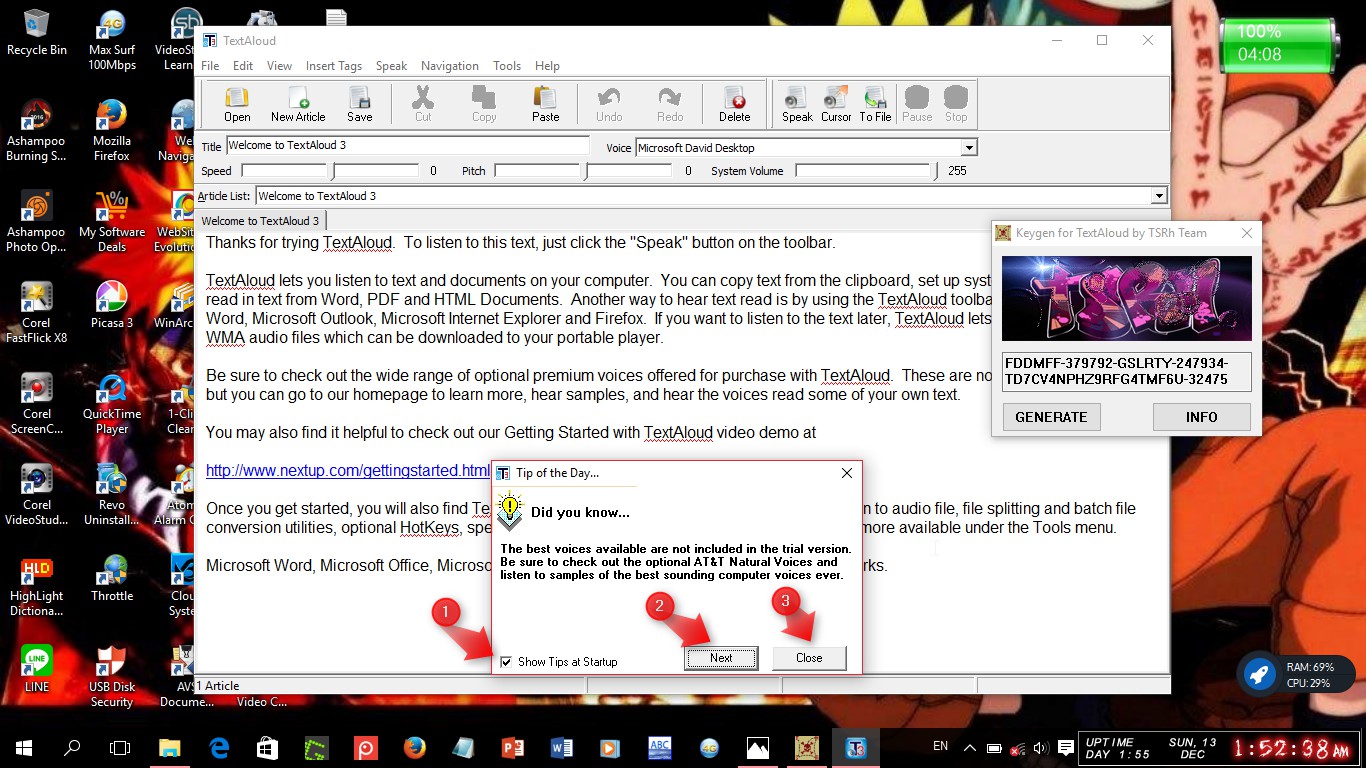Click the Save toolbar icon
This screenshot has height=768, width=1366.
(x=360, y=104)
